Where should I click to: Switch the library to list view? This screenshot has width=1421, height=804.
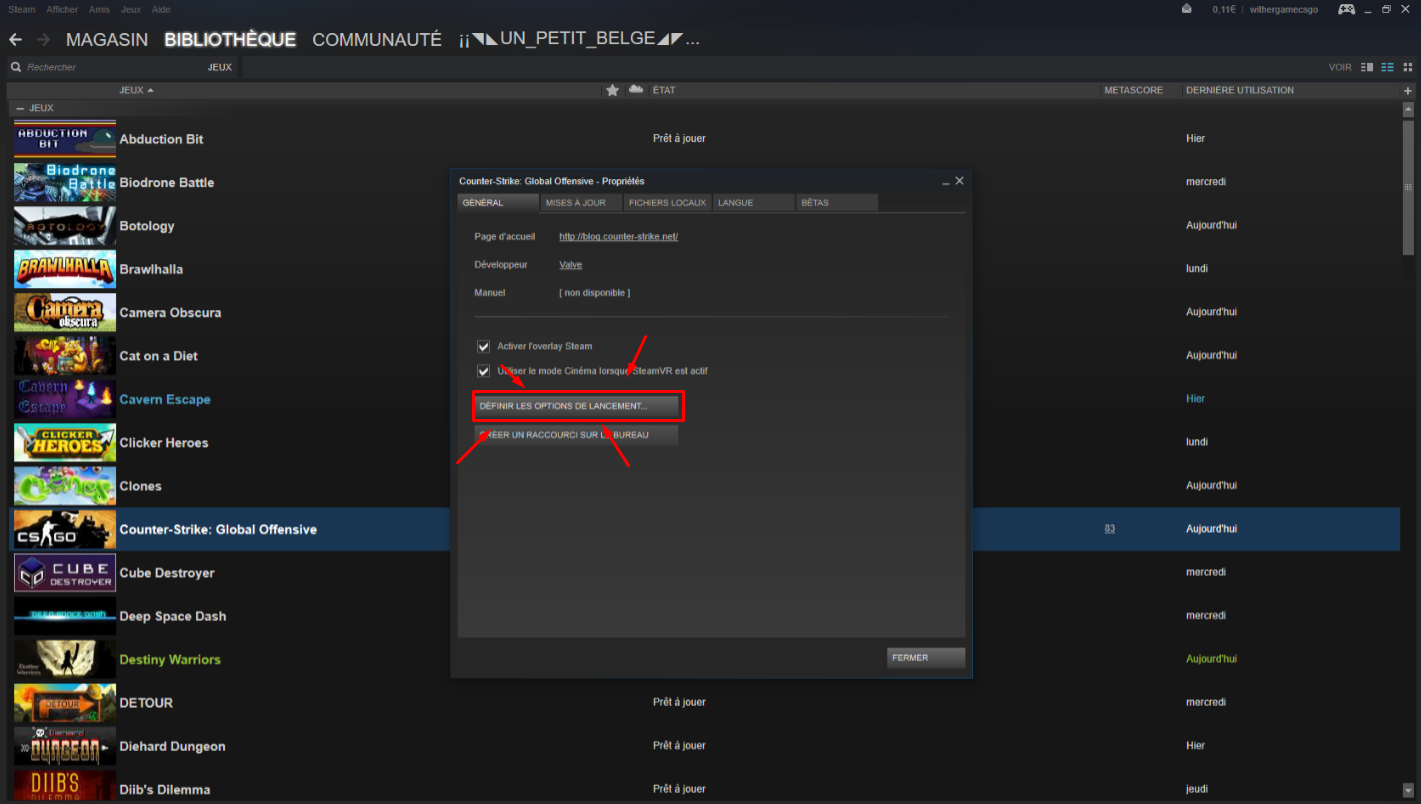[1387, 67]
